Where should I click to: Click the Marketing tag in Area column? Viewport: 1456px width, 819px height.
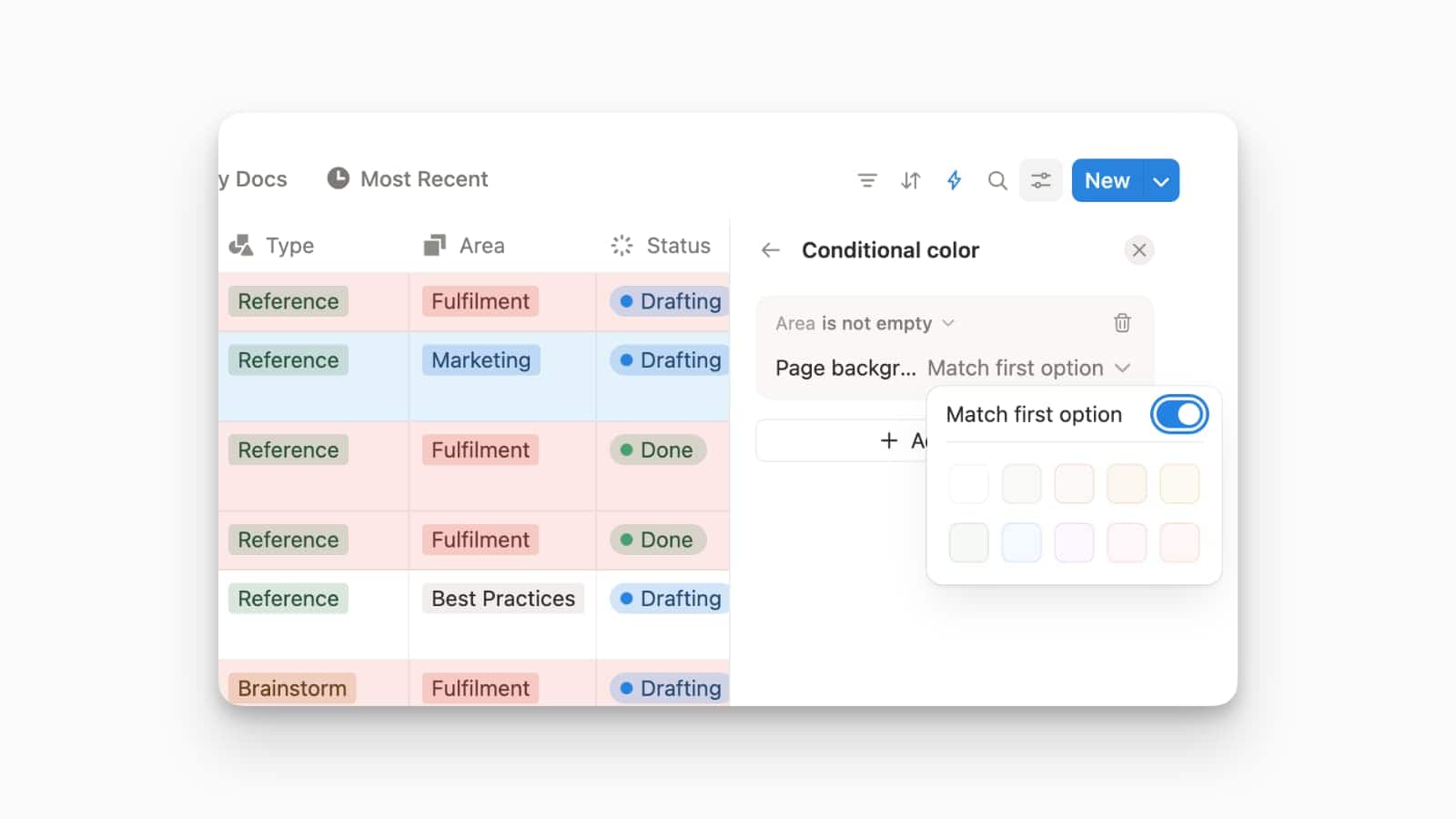480,360
